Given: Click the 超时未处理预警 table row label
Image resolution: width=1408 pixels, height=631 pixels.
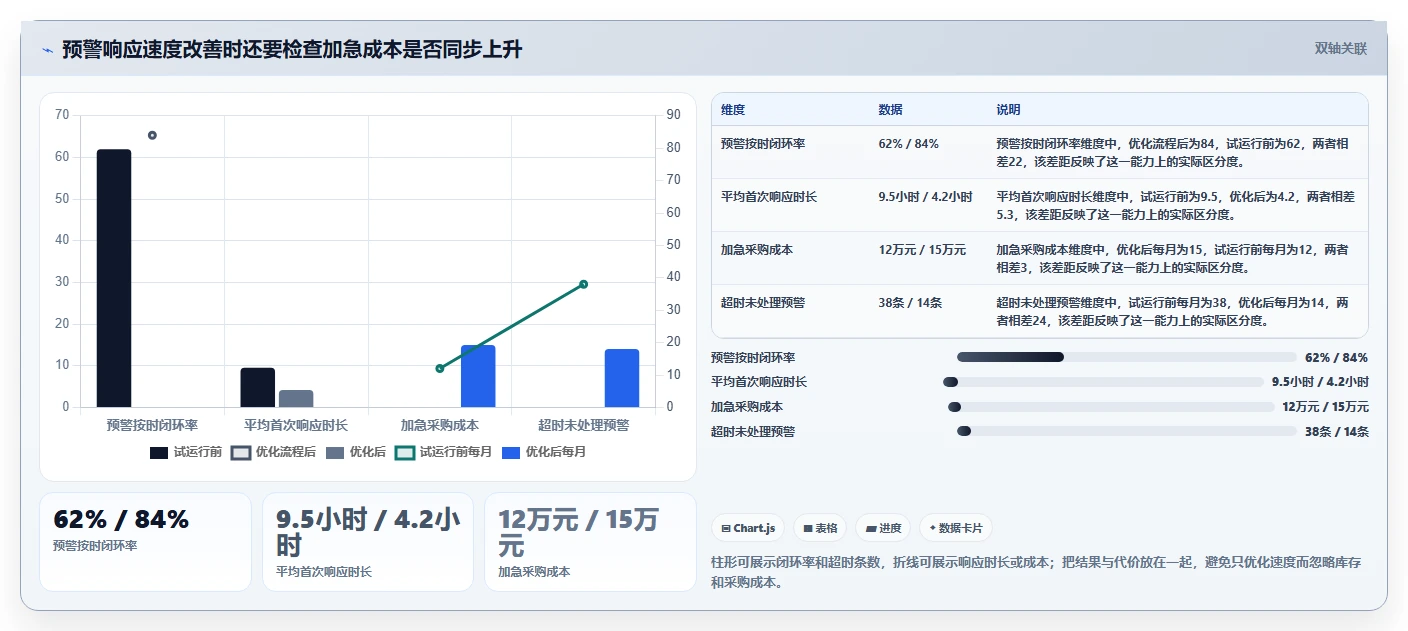Looking at the screenshot, I should pyautogui.click(x=763, y=303).
